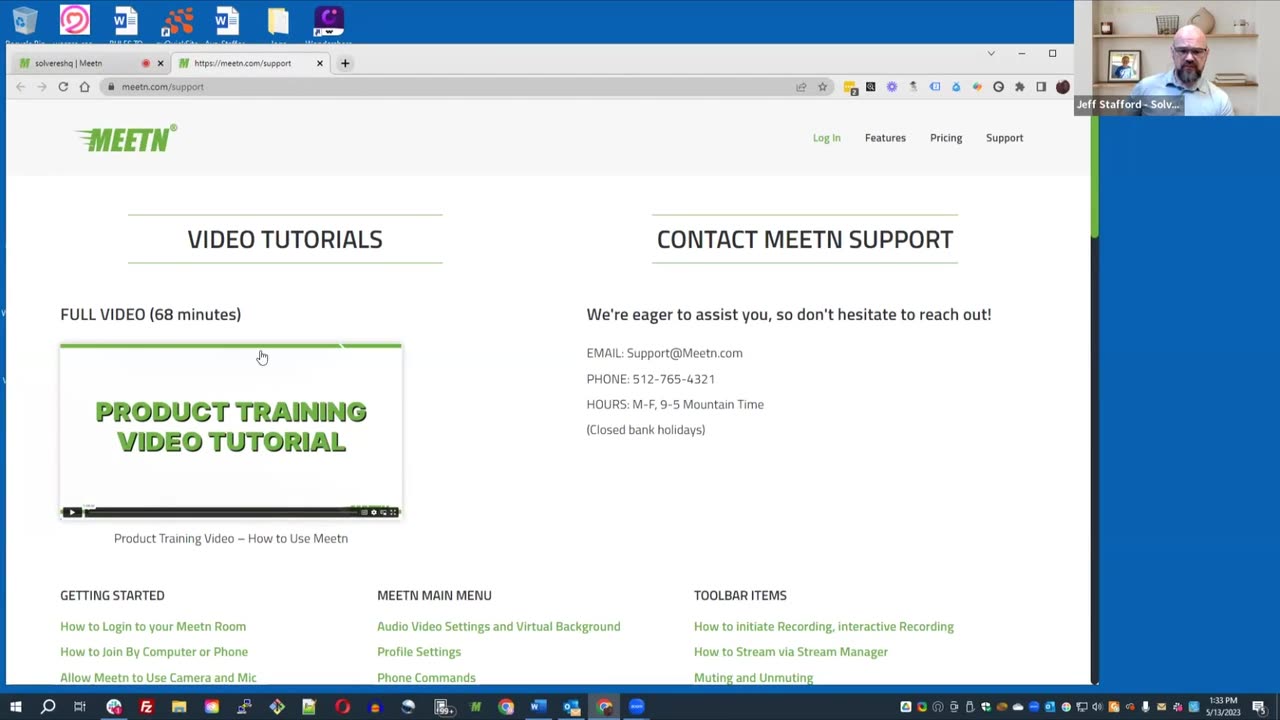Reload the Meetn support page
The height and width of the screenshot is (720, 1280).
coord(63,87)
